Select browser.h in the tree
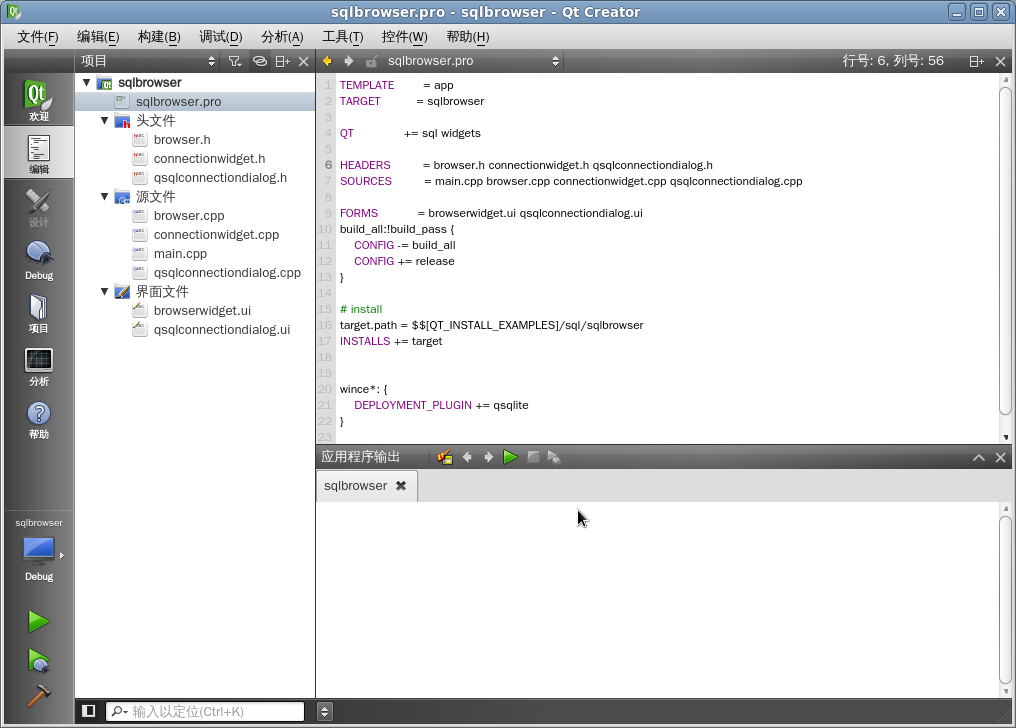This screenshot has height=728, width=1016. [x=181, y=140]
